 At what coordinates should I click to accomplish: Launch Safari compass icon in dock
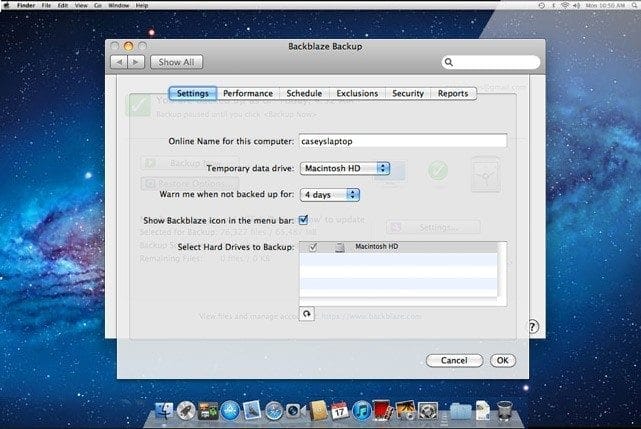[273, 411]
